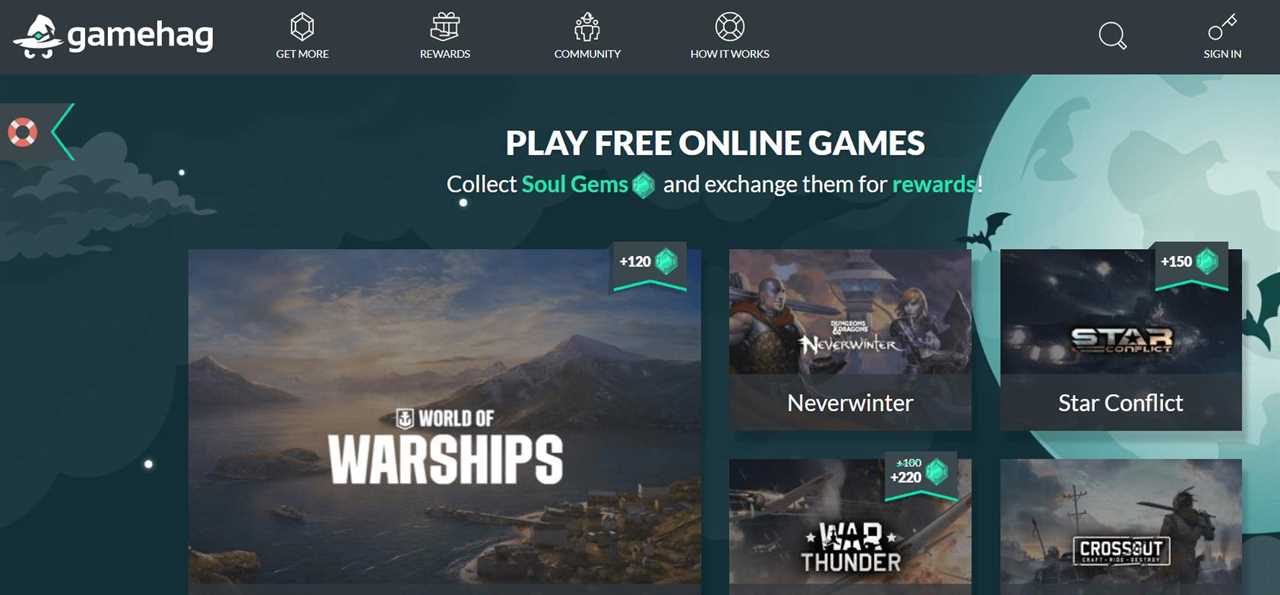This screenshot has height=595, width=1280.
Task: Open the Star Conflict game card
Action: click(x=1121, y=340)
